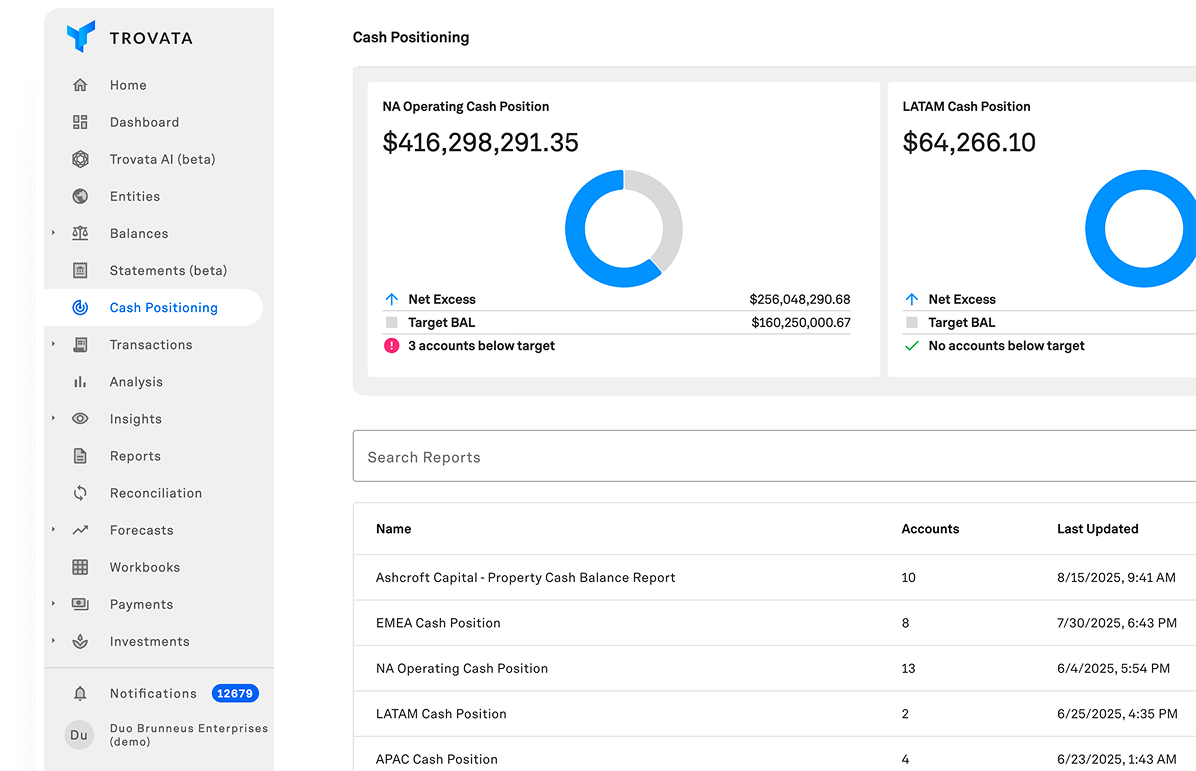Click the 12679 notifications badge

click(235, 694)
